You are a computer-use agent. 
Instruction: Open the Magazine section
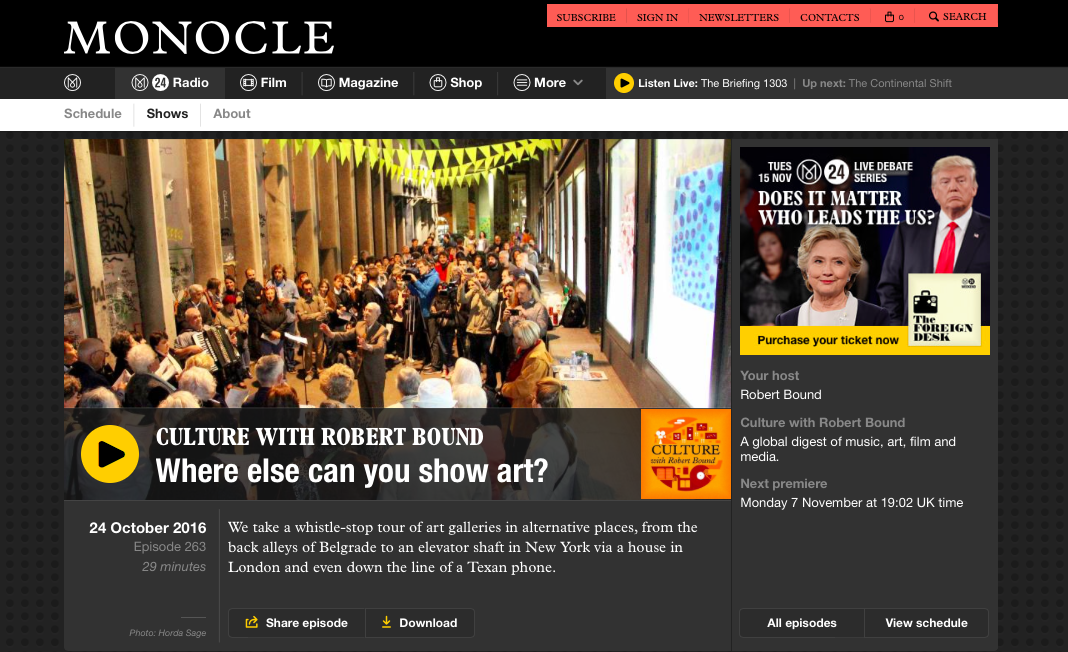[358, 83]
